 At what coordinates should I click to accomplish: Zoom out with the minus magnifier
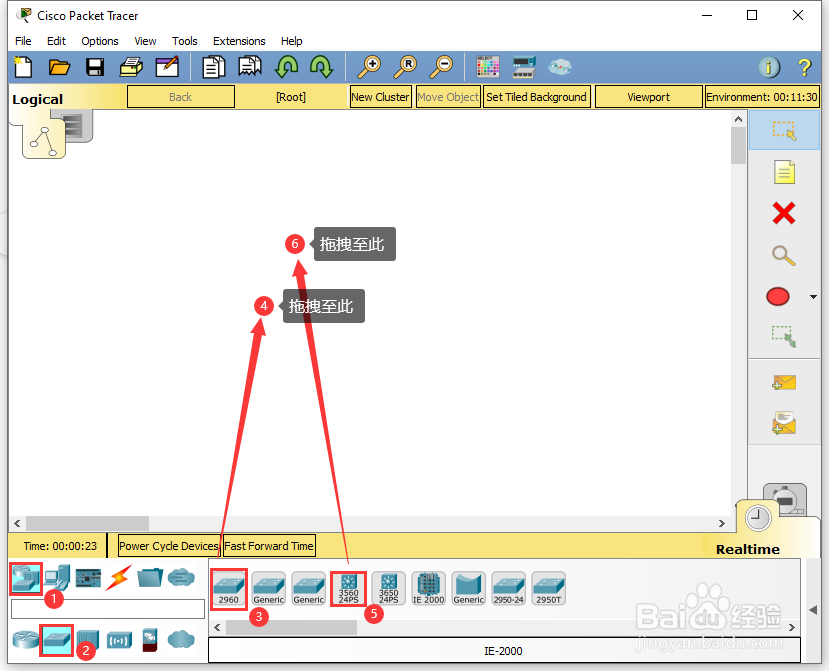coord(441,67)
